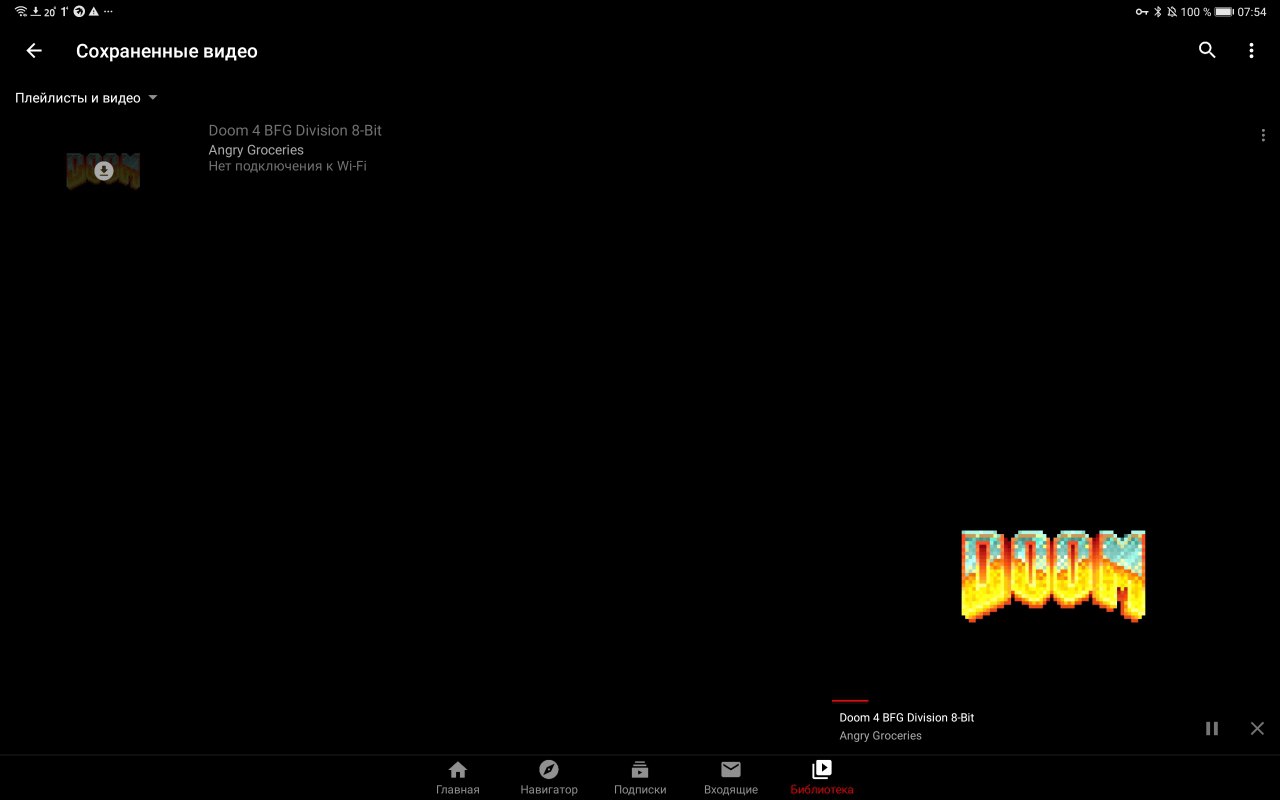Pause the miniplayer video
Screen dimensions: 1280x800
[1212, 728]
